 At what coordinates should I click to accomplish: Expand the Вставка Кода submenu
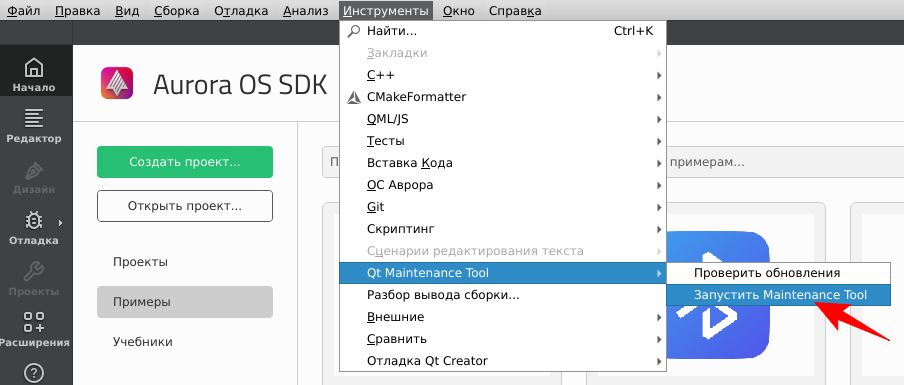(503, 163)
